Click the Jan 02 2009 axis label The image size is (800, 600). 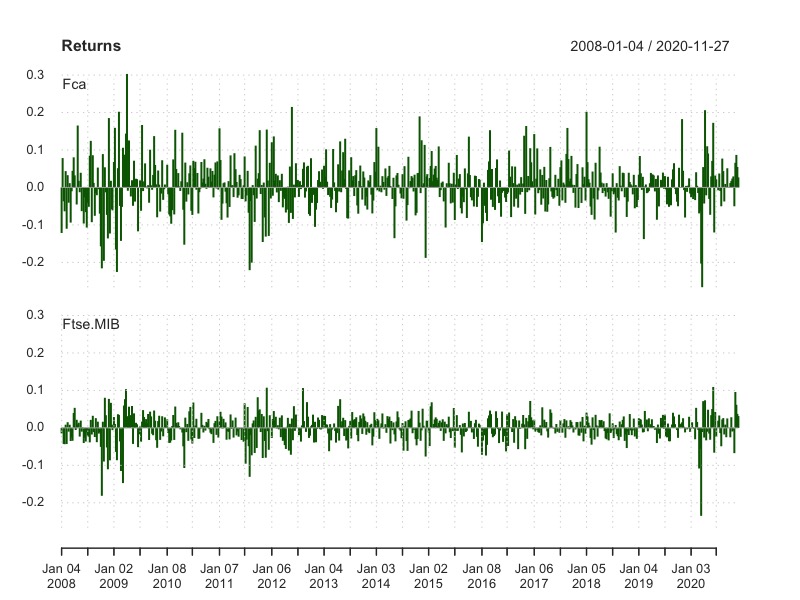tap(114, 575)
